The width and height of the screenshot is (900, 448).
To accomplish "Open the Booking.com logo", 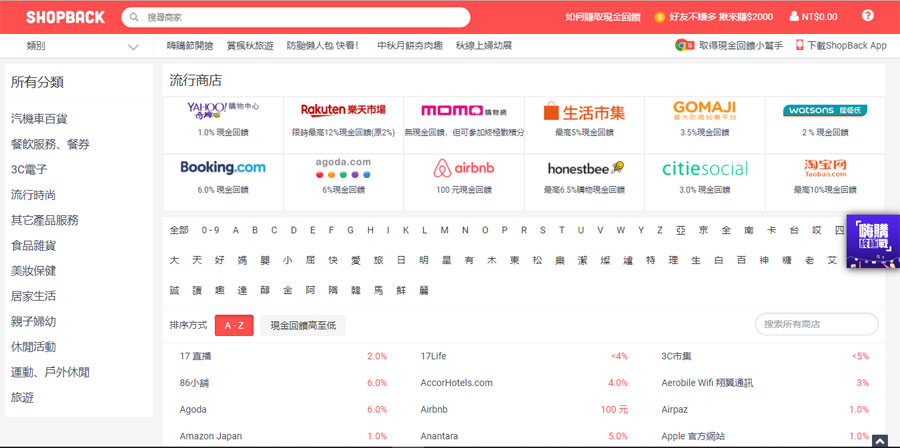I will pos(223,167).
